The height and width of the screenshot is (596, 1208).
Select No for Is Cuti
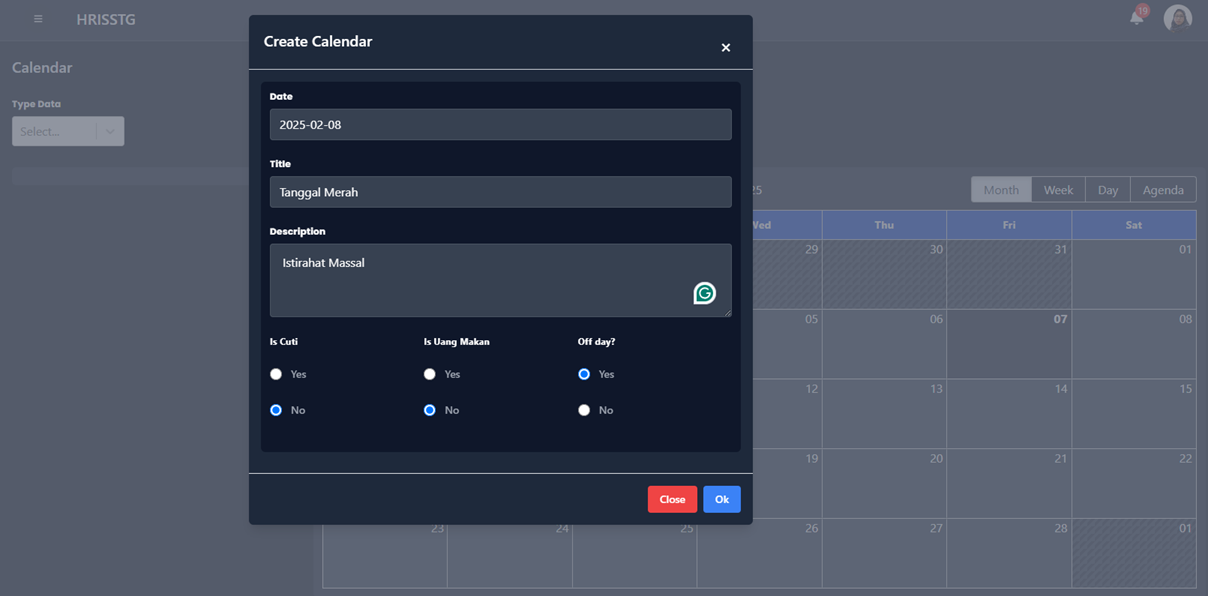pos(276,410)
